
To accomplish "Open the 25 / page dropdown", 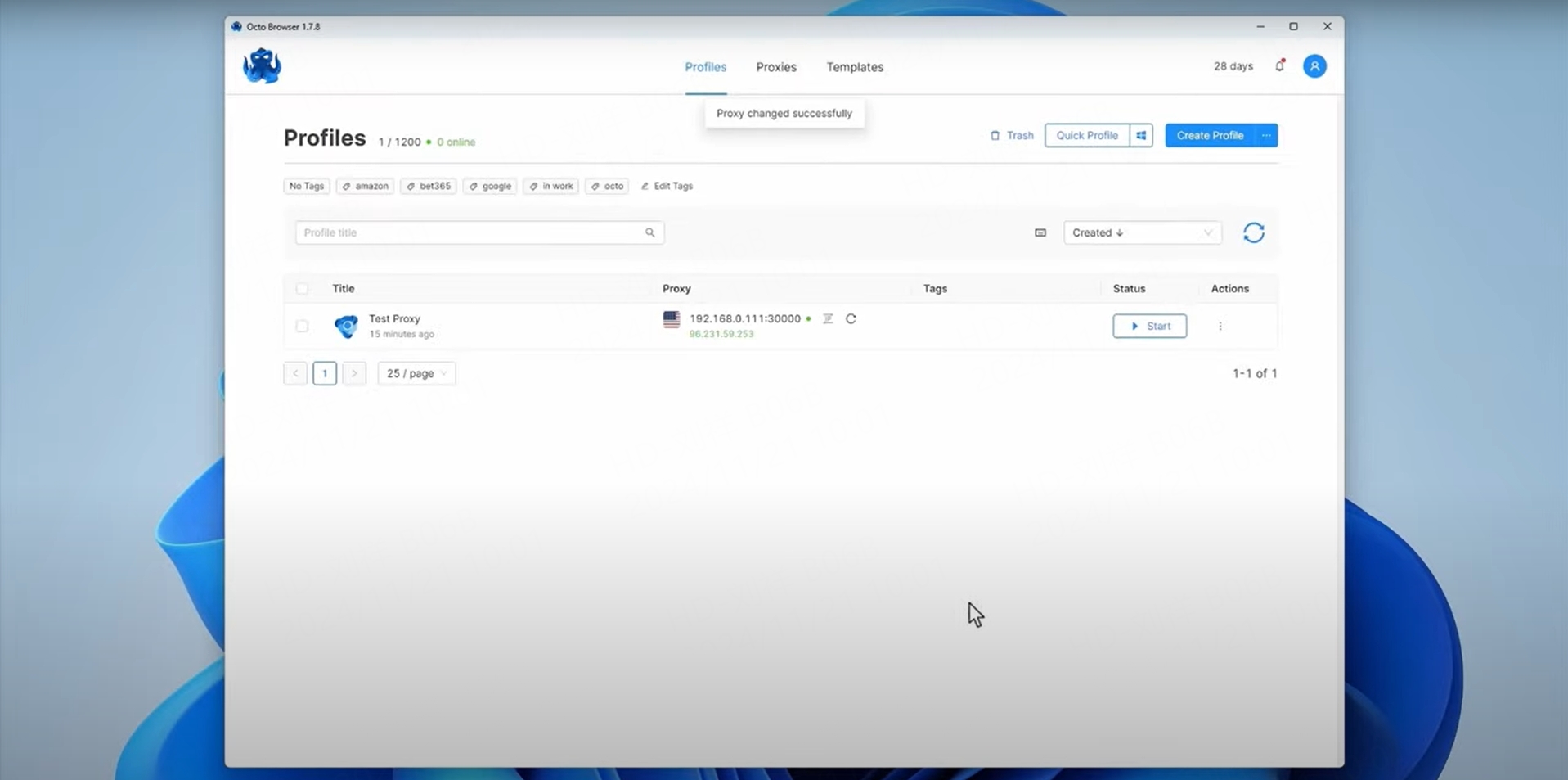I will pyautogui.click(x=416, y=374).
